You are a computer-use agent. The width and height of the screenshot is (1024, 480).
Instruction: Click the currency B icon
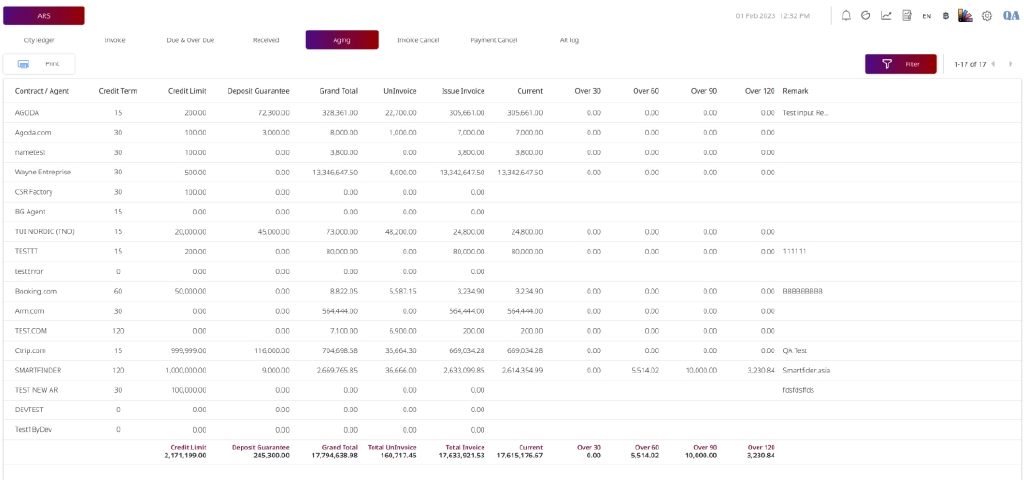point(946,16)
